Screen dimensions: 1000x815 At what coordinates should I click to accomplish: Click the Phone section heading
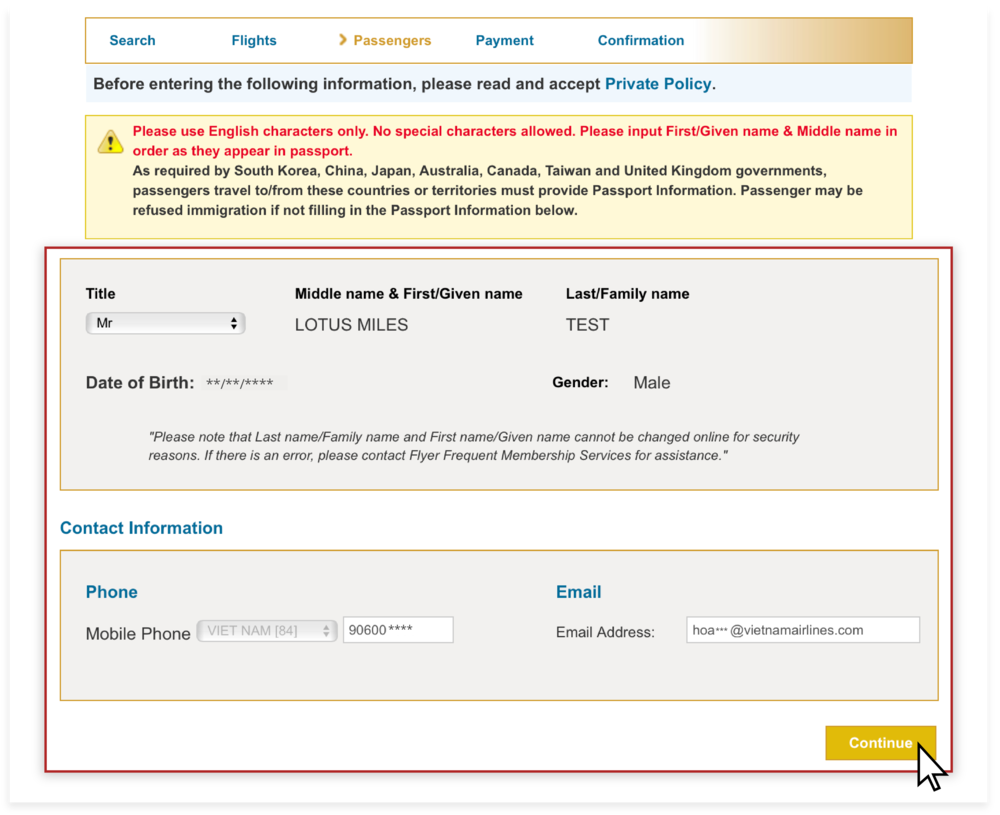click(x=111, y=592)
